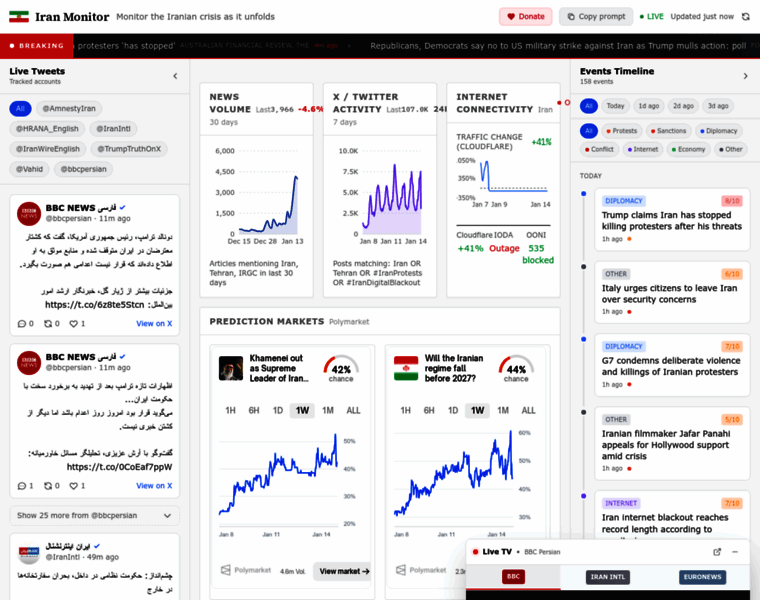The image size is (760, 600).
Task: Click the Copy prompt button
Action: point(596,16)
